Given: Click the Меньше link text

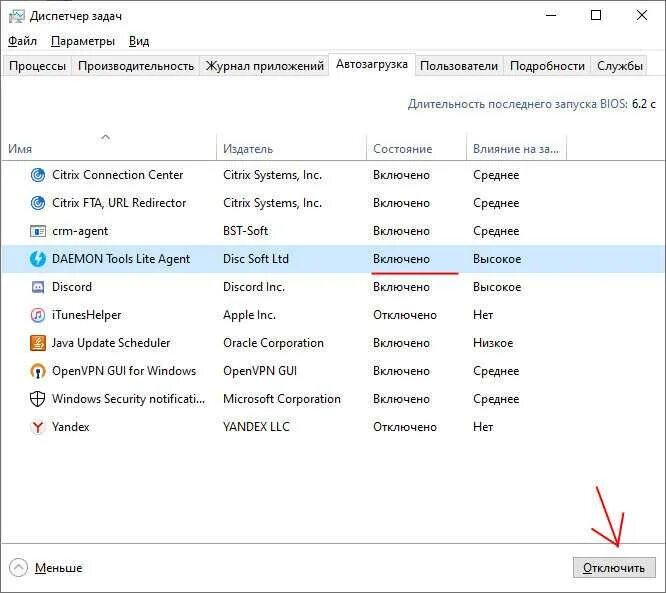Looking at the screenshot, I should click(x=59, y=568).
